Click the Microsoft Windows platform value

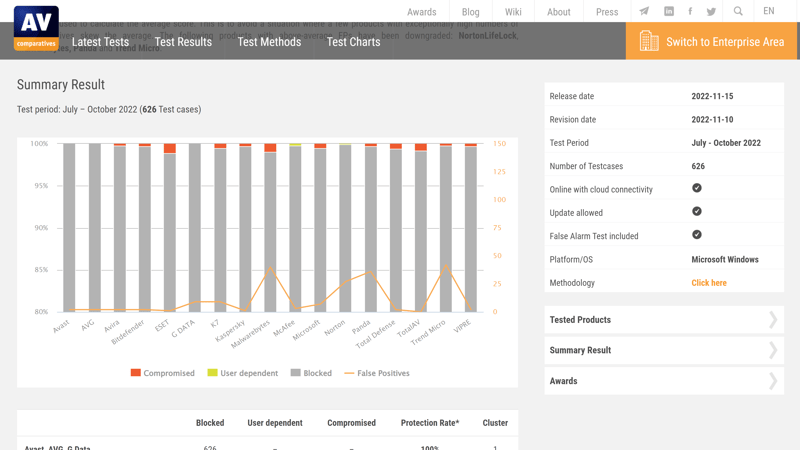click(x=724, y=259)
